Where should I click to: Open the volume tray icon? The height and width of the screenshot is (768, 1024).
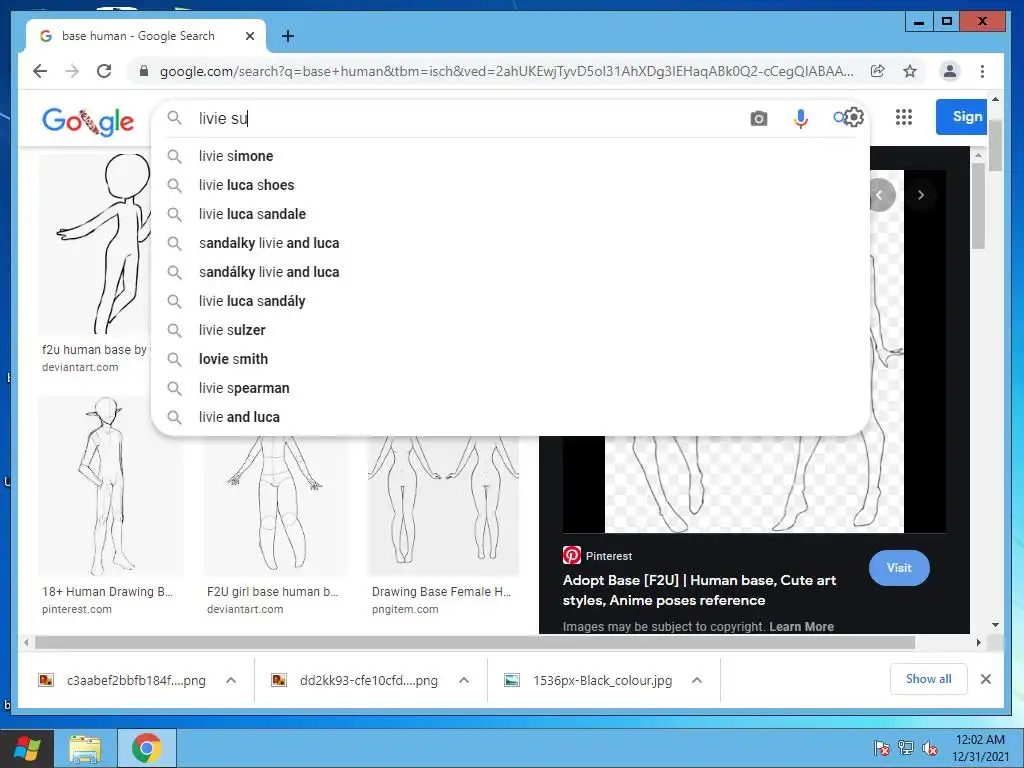click(x=929, y=748)
